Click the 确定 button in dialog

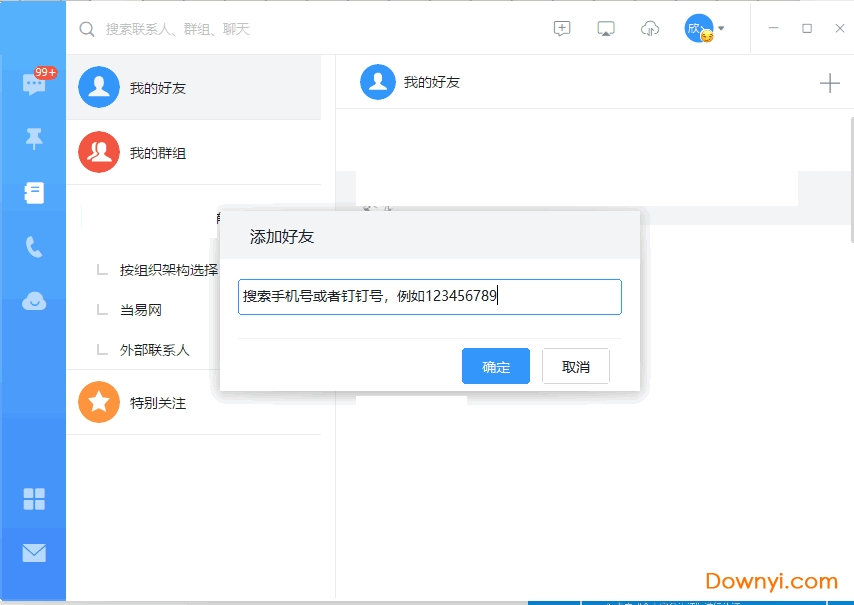pyautogui.click(x=496, y=367)
